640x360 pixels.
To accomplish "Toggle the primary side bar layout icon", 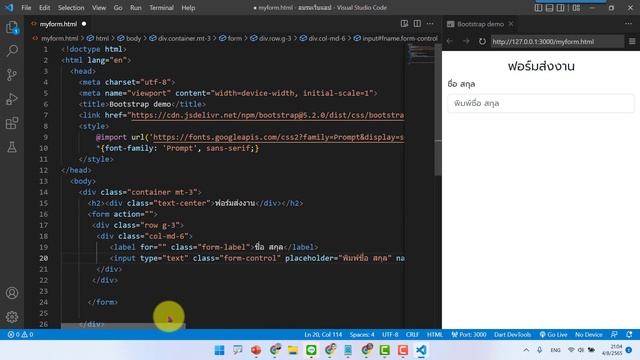I will [x=538, y=8].
